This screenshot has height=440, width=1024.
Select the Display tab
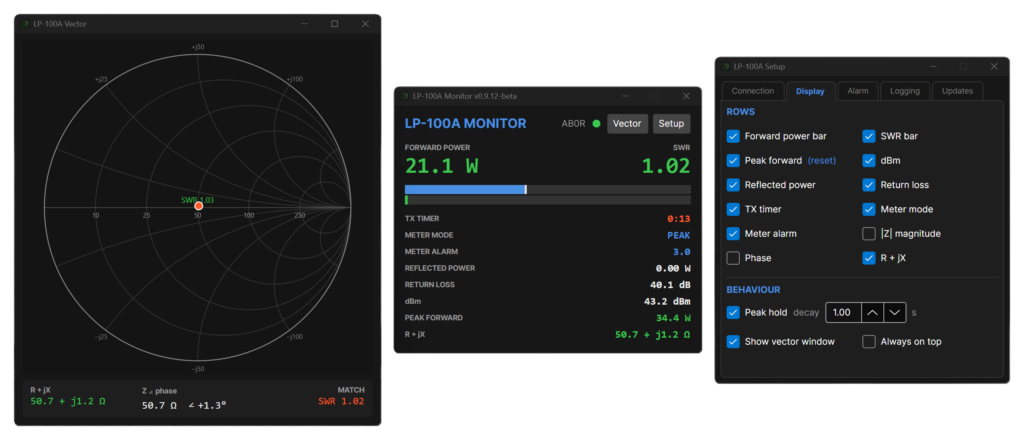810,91
